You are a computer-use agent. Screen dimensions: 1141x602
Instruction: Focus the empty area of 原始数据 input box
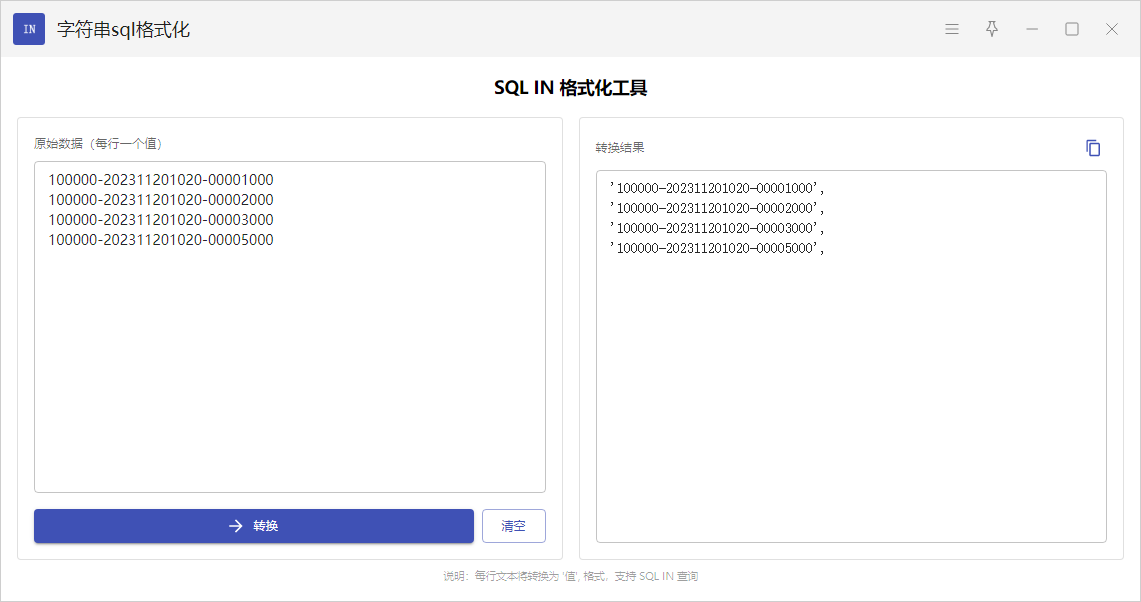click(x=290, y=380)
